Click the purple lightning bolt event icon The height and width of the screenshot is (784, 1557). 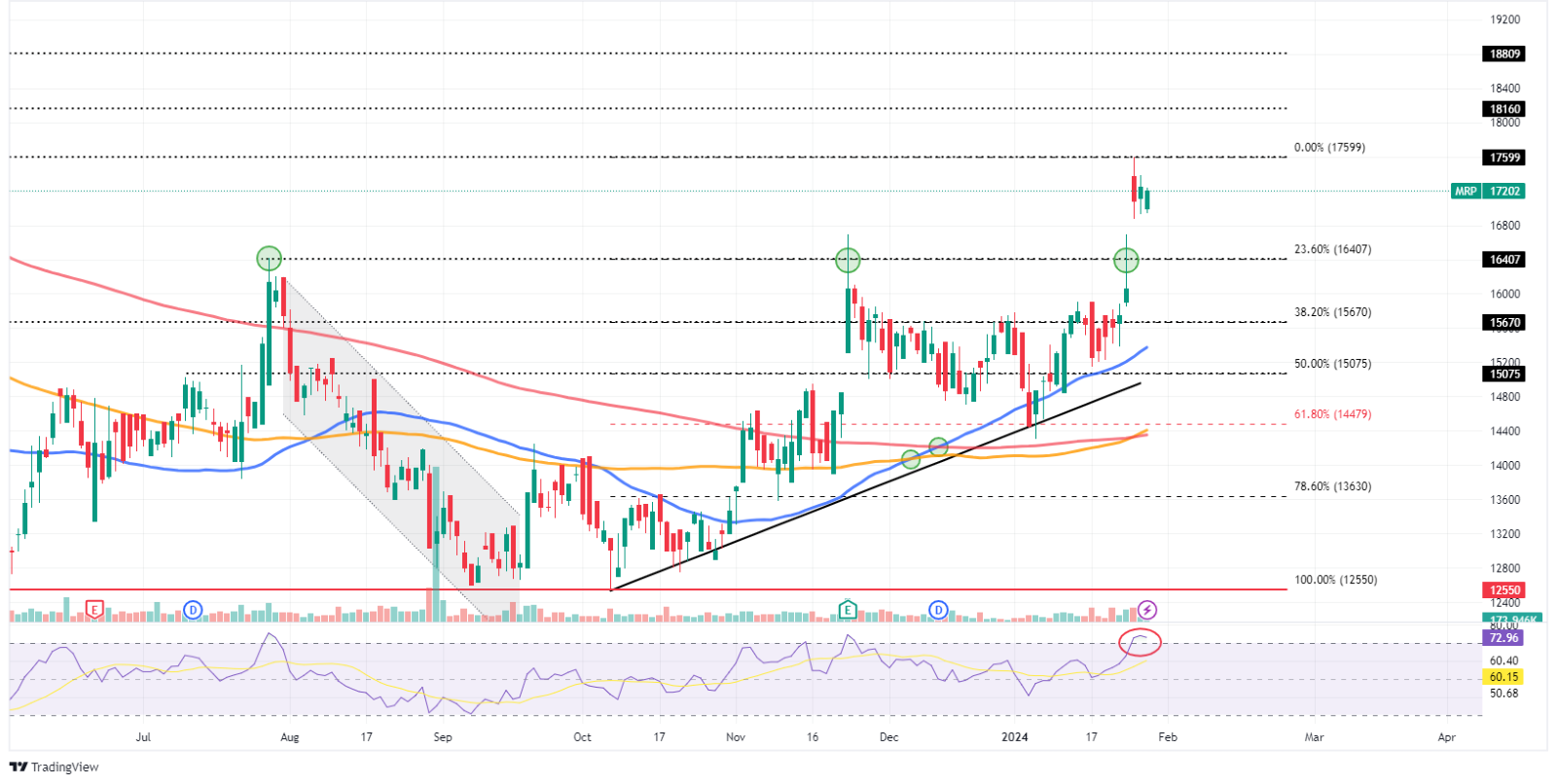click(x=1147, y=610)
